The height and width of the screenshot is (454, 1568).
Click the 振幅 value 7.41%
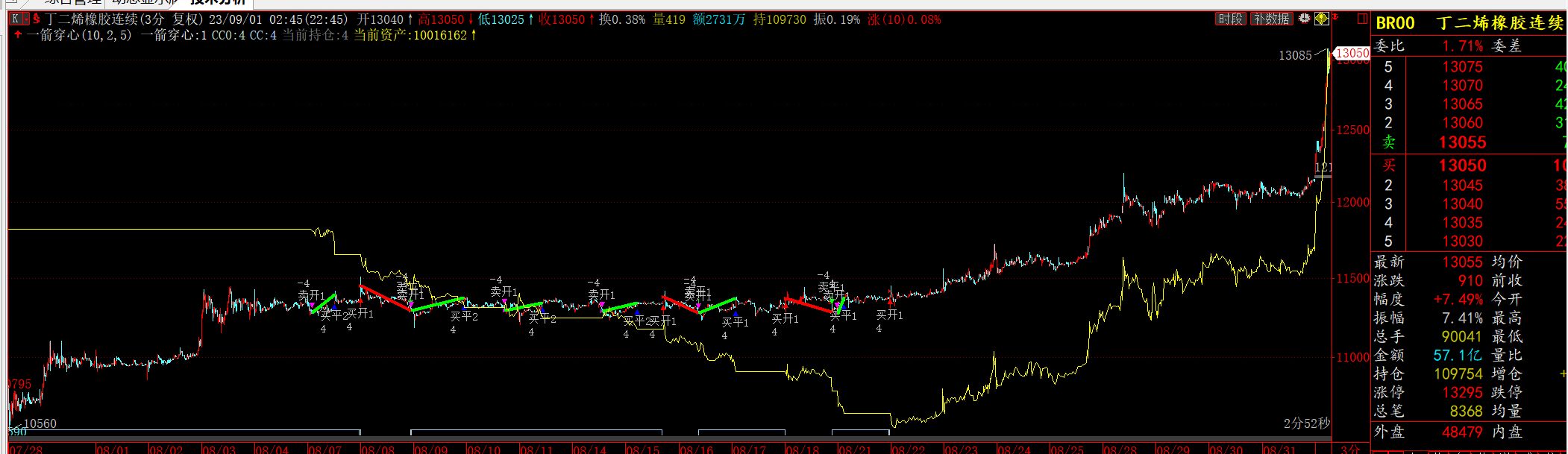click(1462, 318)
